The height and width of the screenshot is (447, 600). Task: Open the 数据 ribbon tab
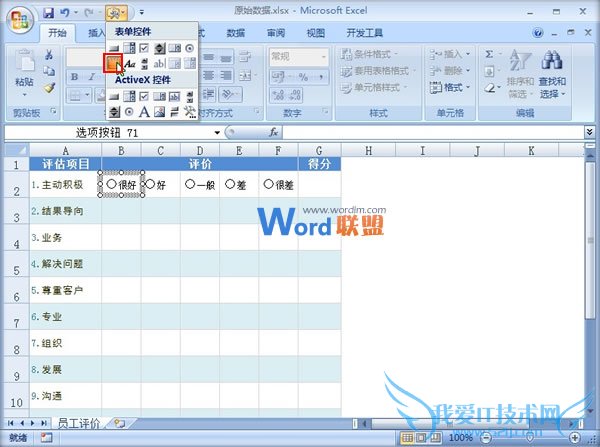coord(236,33)
